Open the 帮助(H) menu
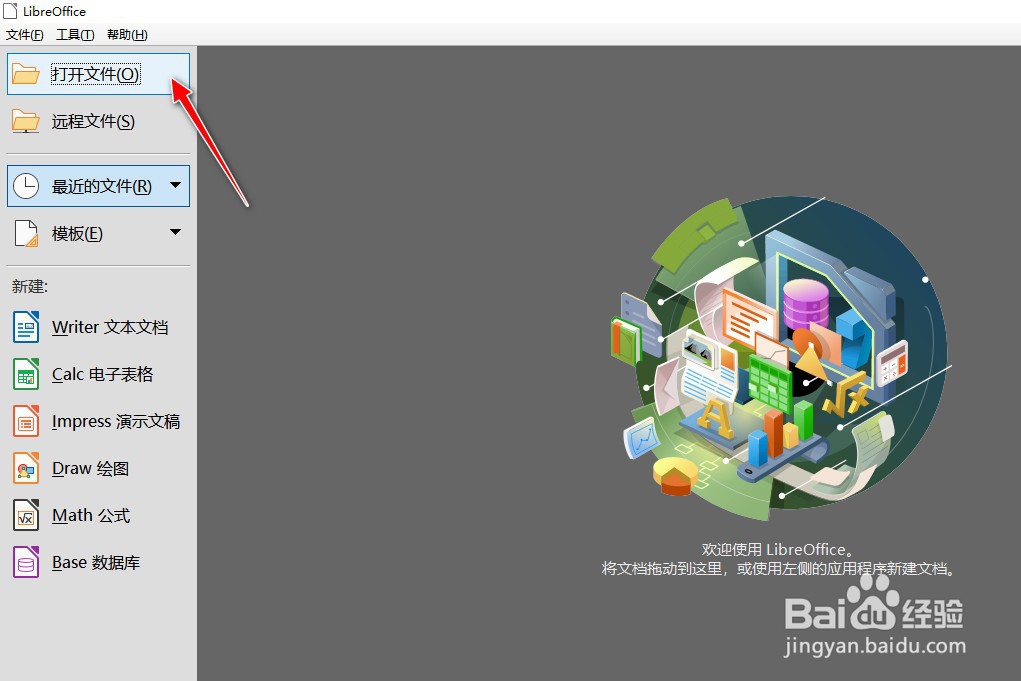The width and height of the screenshot is (1021, 681). [x=127, y=35]
